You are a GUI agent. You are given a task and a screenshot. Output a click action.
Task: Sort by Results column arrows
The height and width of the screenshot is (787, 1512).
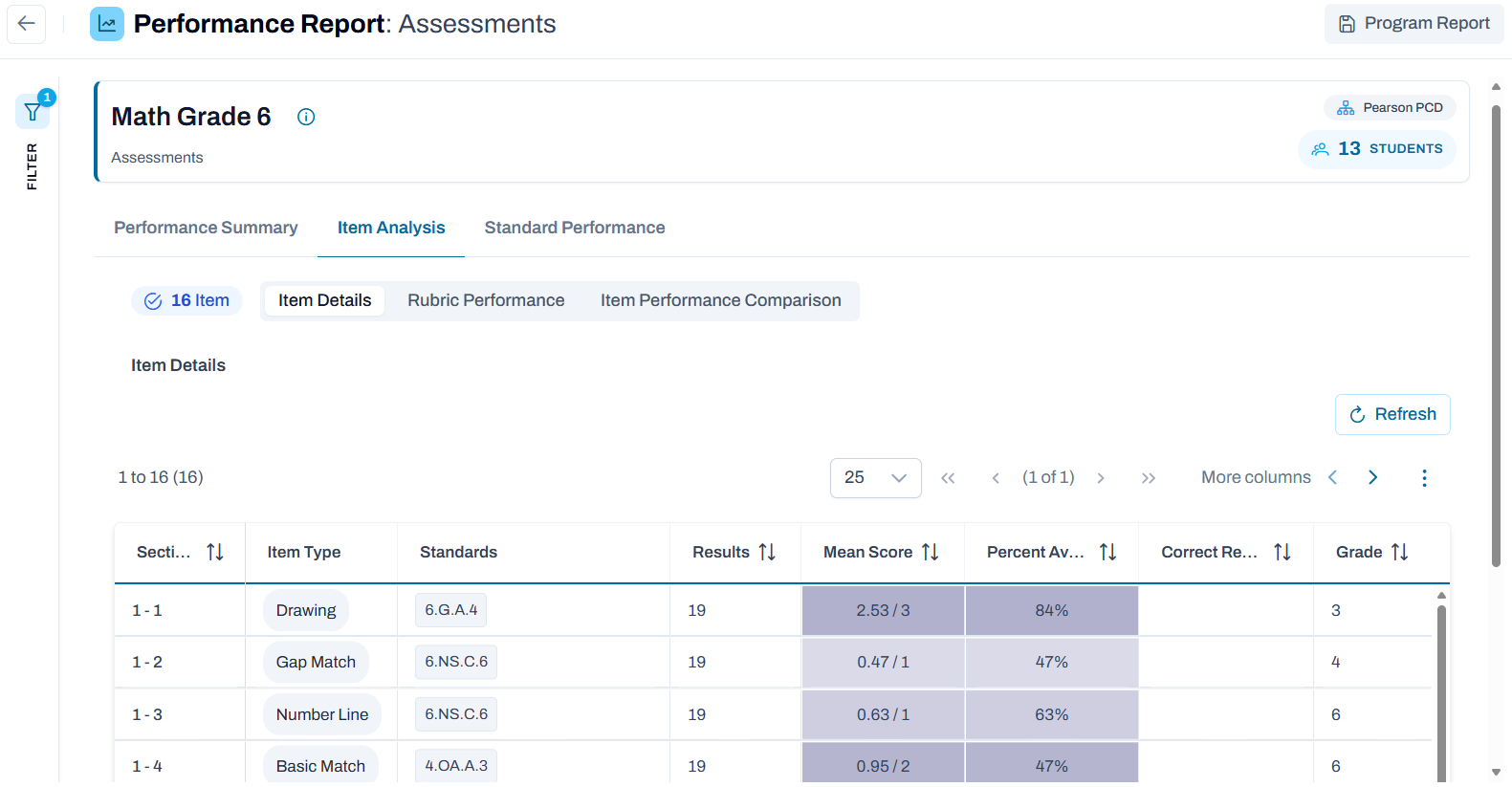(767, 552)
